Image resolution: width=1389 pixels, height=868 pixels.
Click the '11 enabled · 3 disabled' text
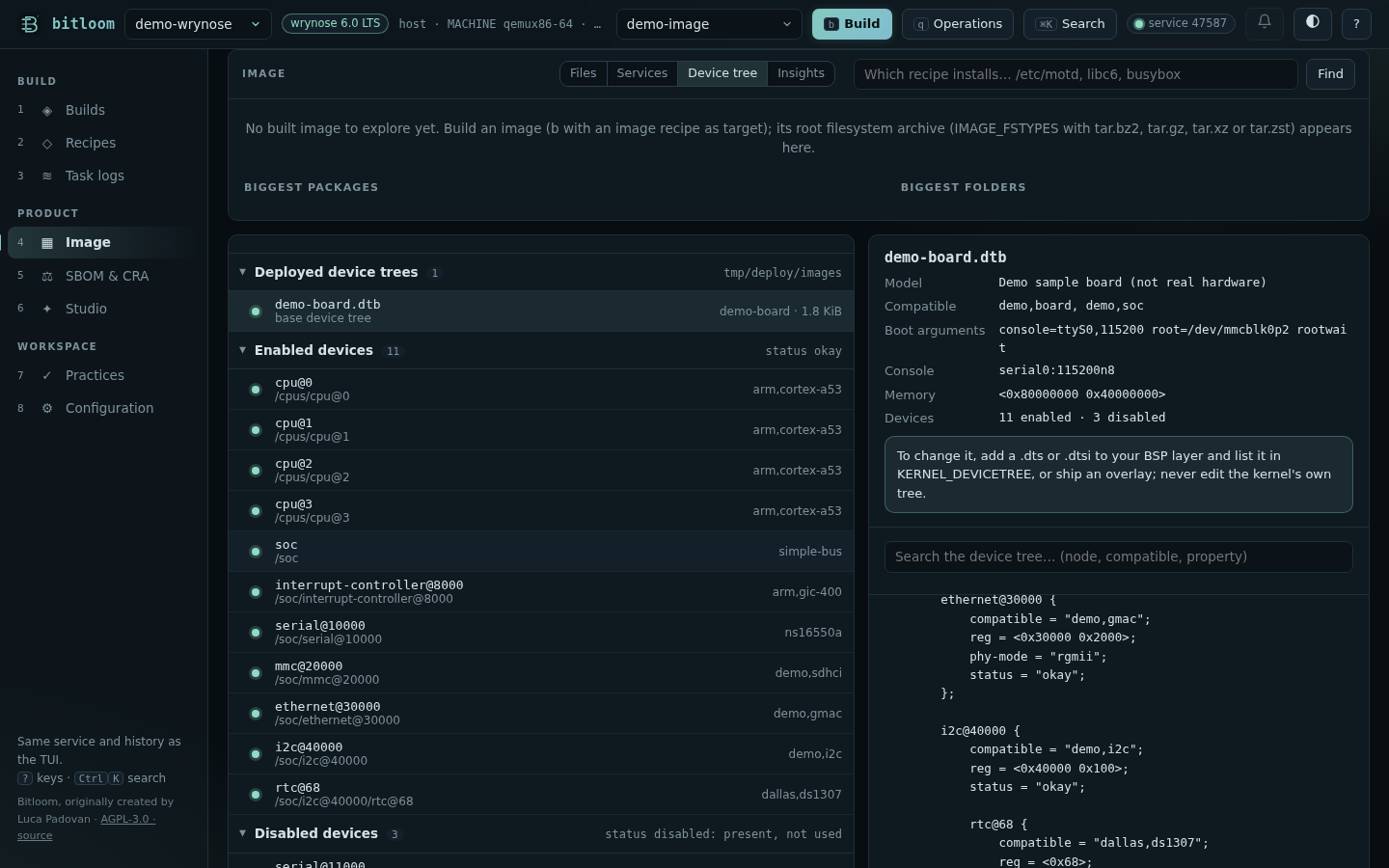click(1082, 418)
